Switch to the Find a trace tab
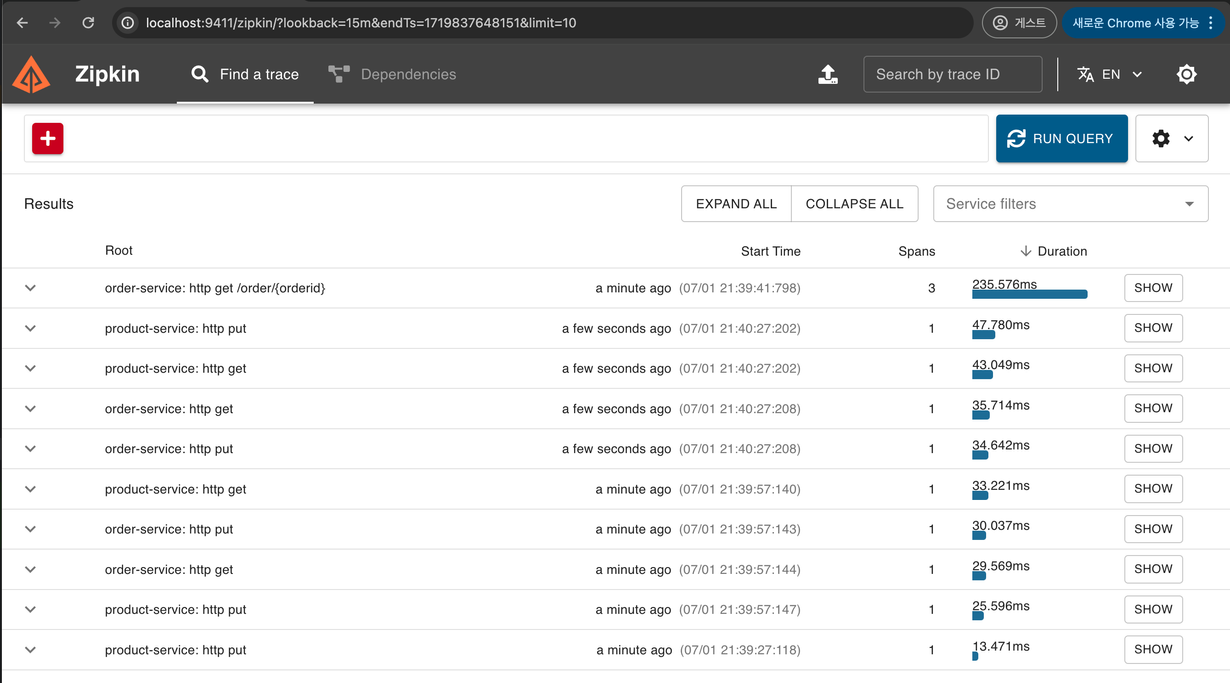The image size is (1230, 683). coord(245,74)
